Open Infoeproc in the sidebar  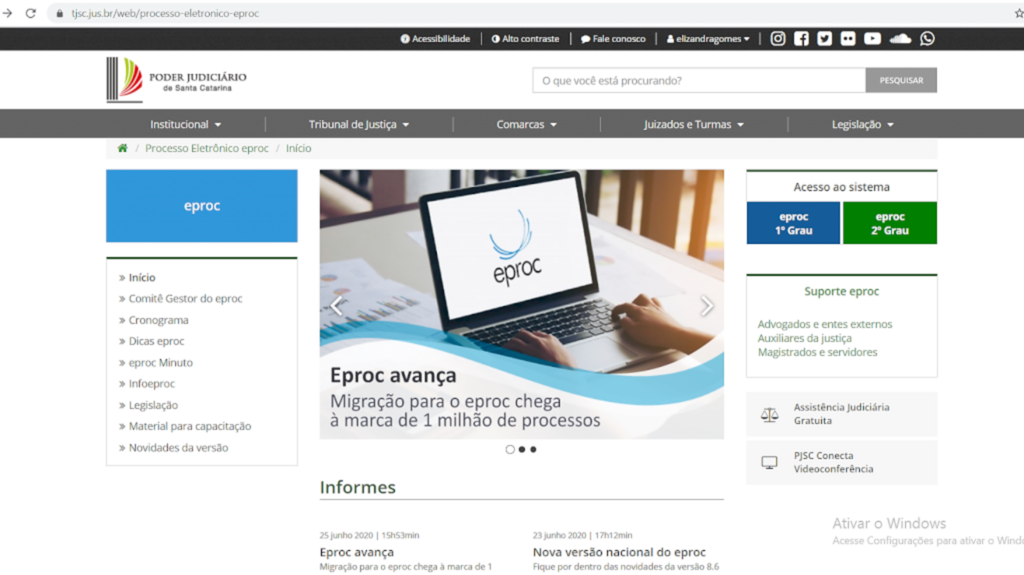pyautogui.click(x=152, y=384)
